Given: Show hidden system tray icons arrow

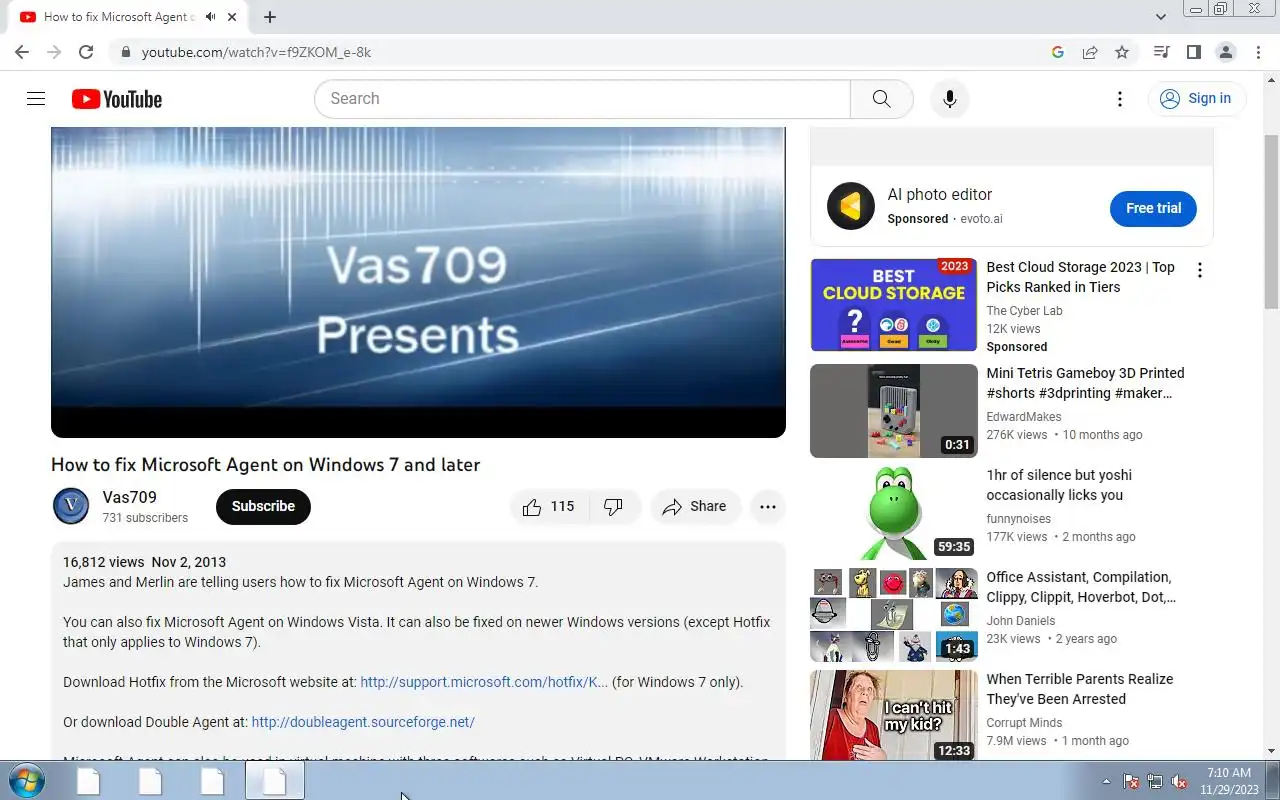Looking at the screenshot, I should [x=1106, y=781].
